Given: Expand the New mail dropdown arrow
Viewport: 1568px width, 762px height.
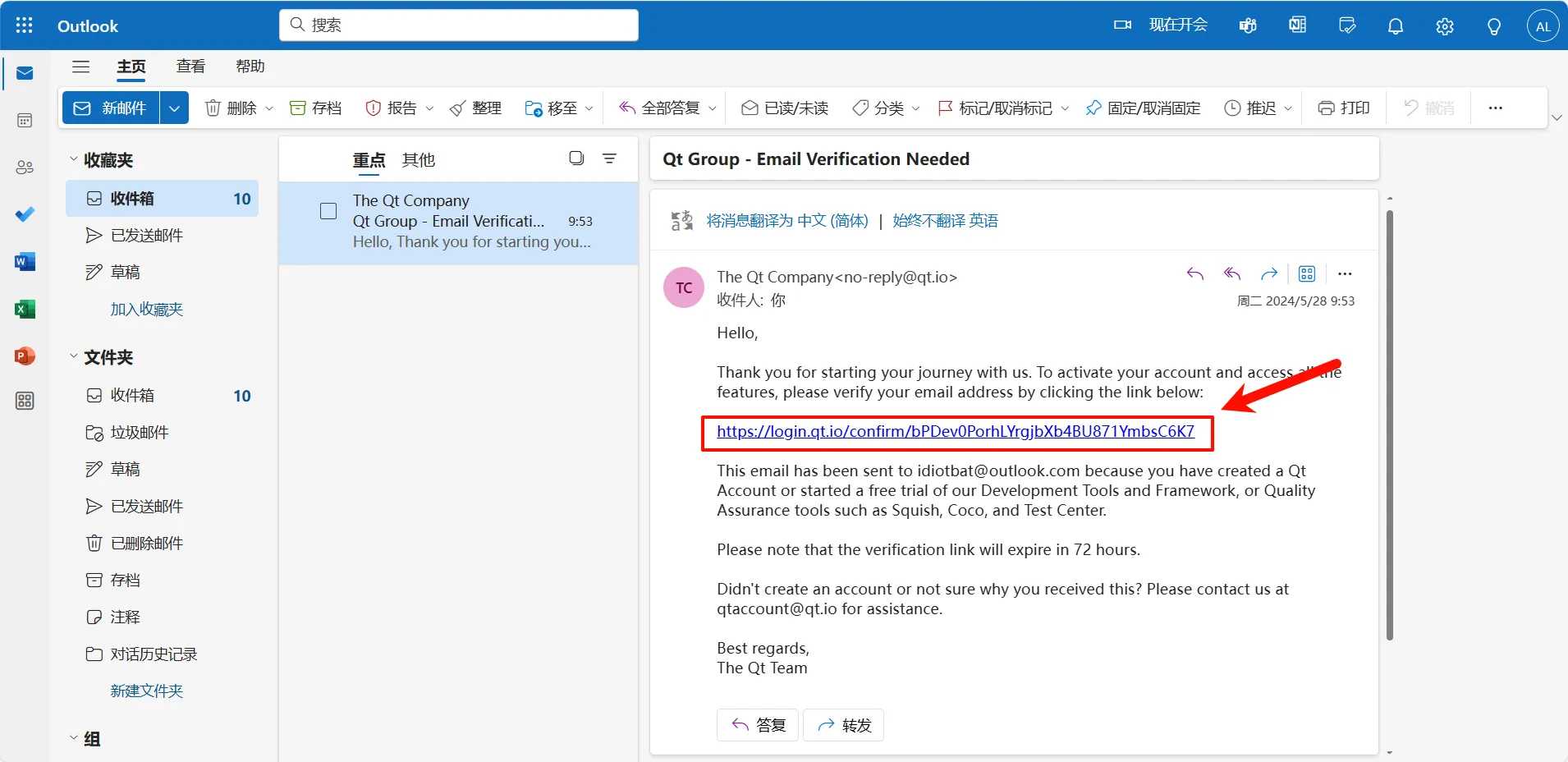Looking at the screenshot, I should (x=174, y=108).
